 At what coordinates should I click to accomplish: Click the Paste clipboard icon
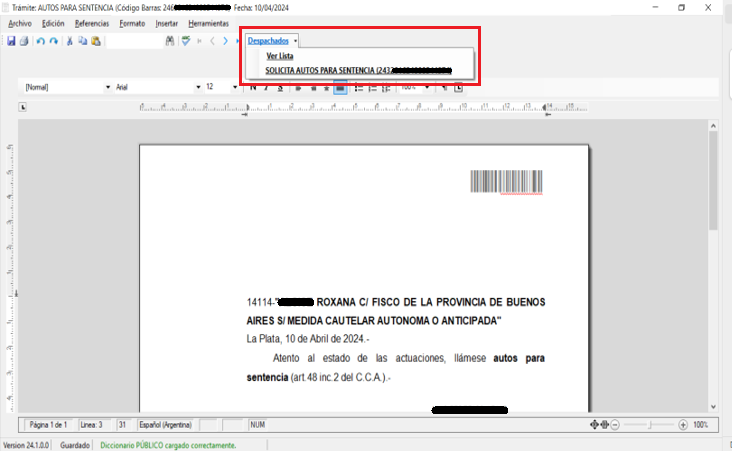96,41
